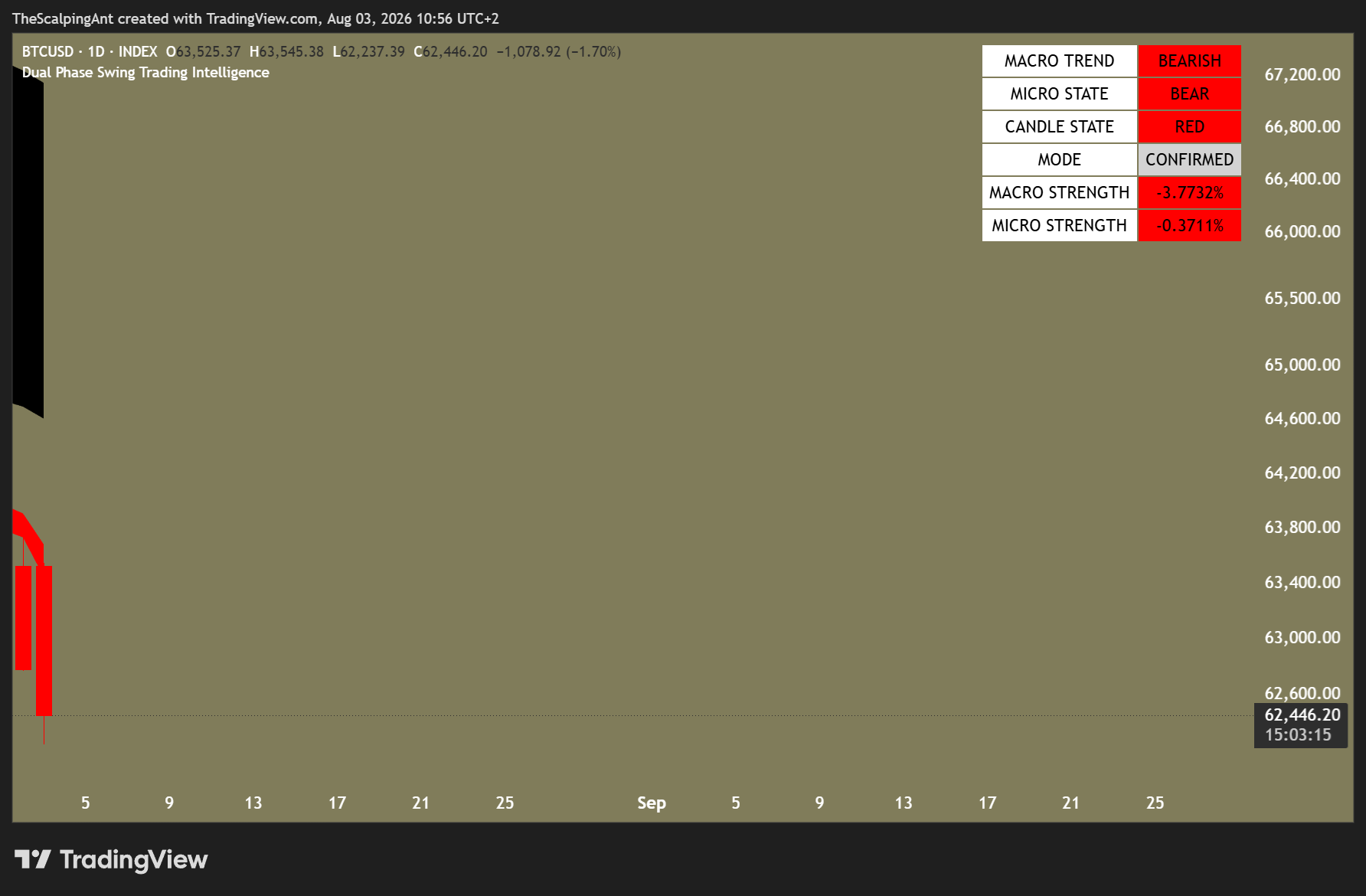Click the TradingView logo
The image size is (1366, 896).
(x=111, y=859)
